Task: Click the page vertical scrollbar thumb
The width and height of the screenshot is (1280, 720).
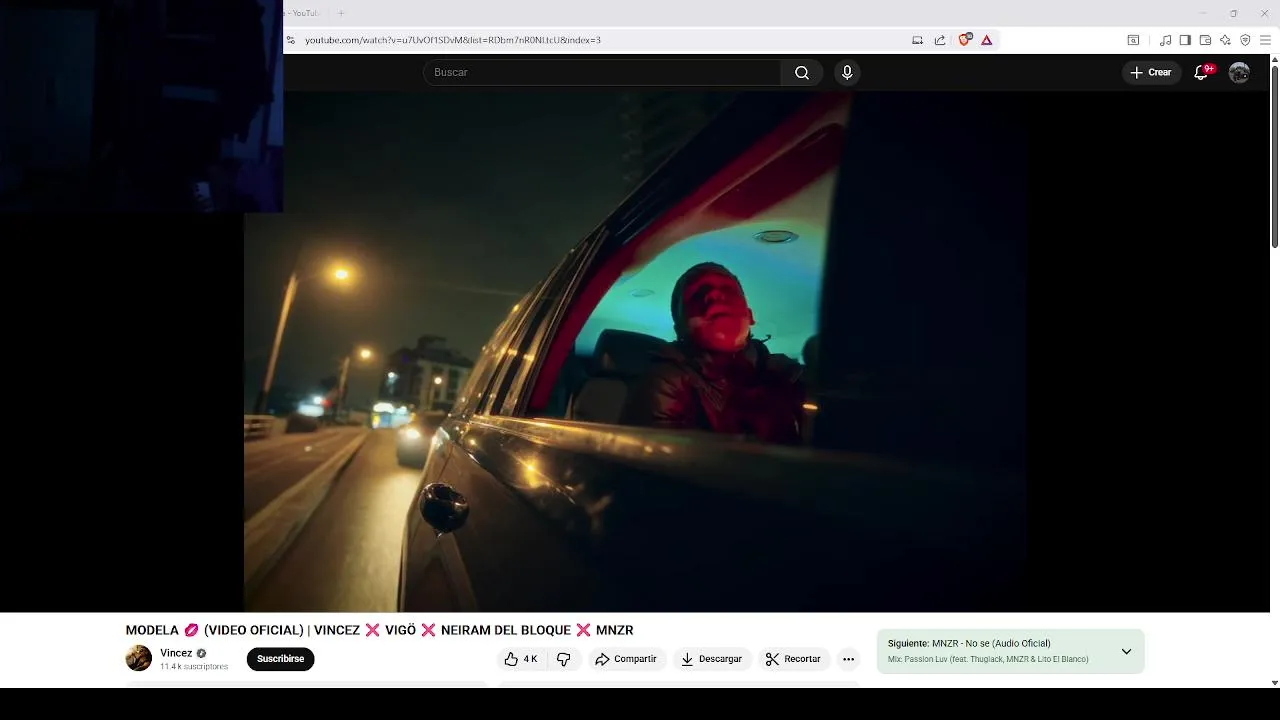Action: click(1274, 156)
